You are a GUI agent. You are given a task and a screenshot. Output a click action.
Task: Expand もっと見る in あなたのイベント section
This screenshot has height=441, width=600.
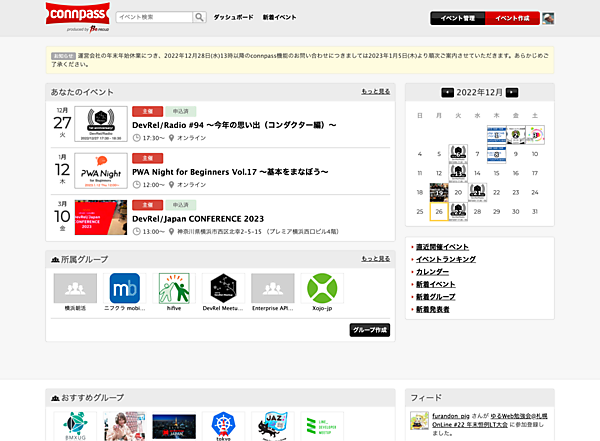376,91
